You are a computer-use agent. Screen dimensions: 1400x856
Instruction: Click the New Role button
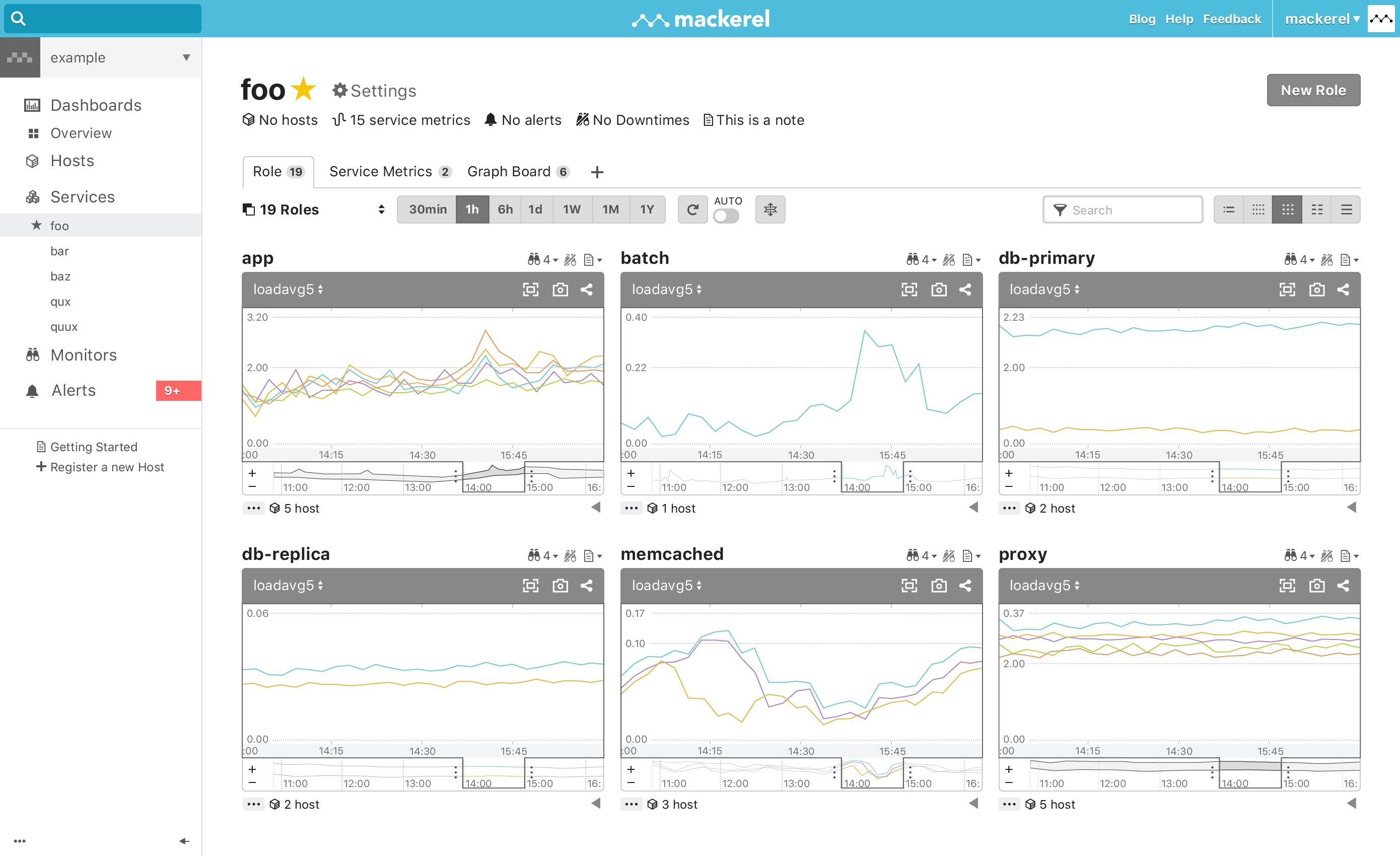pos(1314,91)
